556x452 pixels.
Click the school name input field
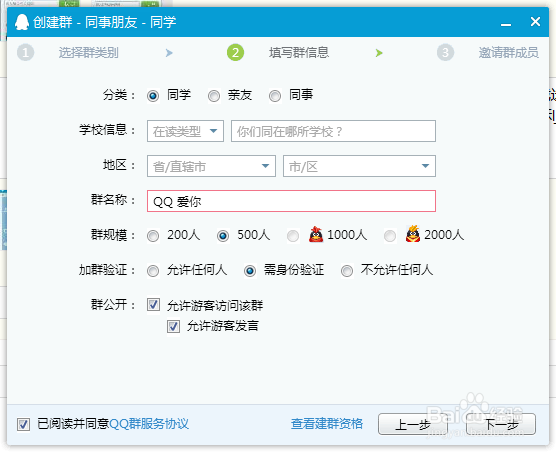click(x=333, y=131)
